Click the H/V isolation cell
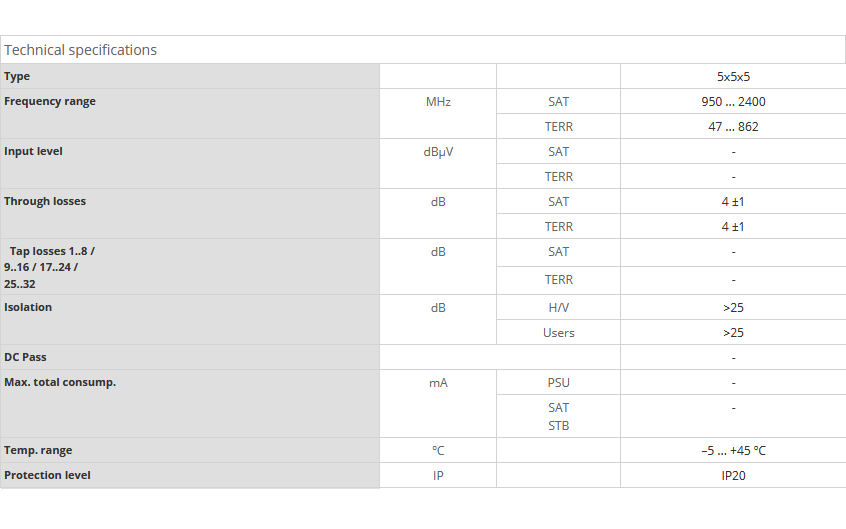Image resolution: width=846 pixels, height=529 pixels. tap(558, 308)
